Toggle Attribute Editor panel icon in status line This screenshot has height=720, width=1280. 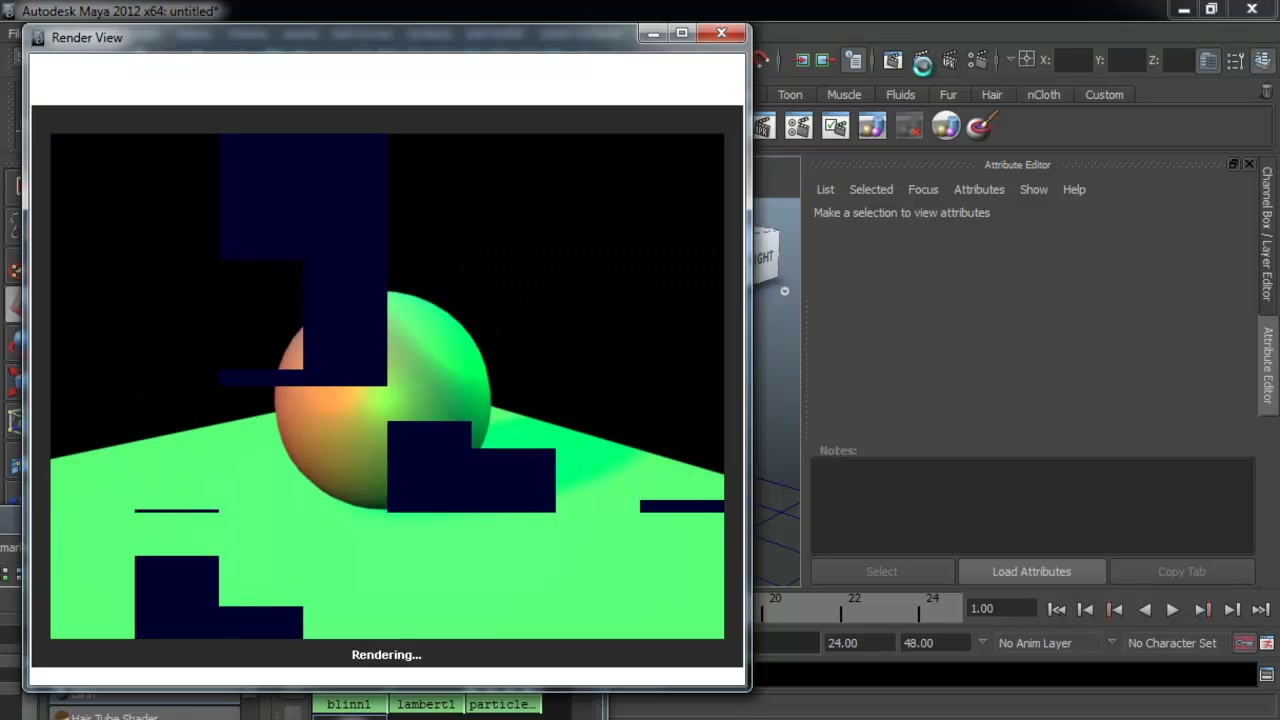[x=1208, y=61]
